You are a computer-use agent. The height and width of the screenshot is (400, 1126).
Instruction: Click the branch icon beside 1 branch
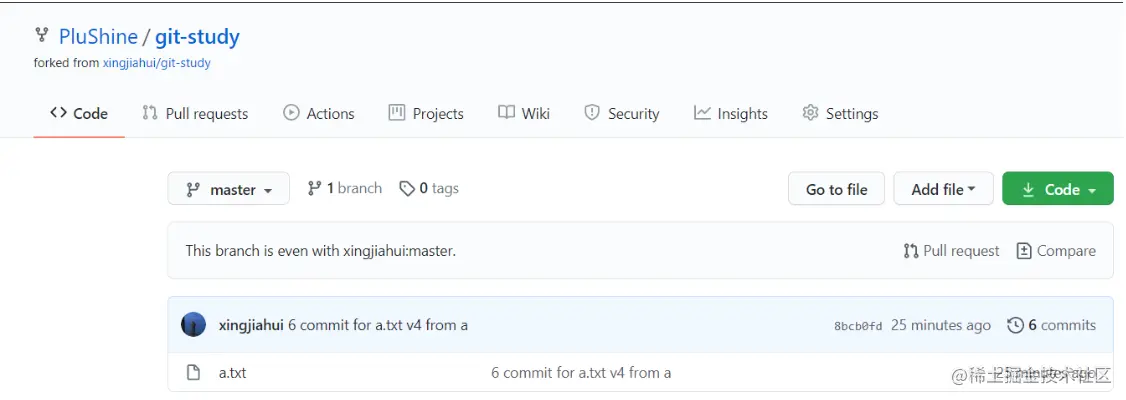[x=315, y=188]
